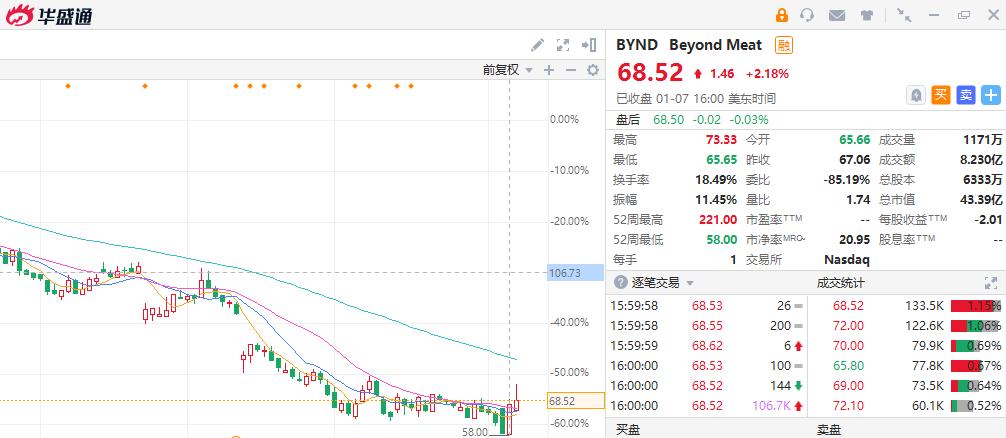The image size is (1006, 438).
Task: Click the 68.52 current price axis label
Action: pyautogui.click(x=575, y=401)
